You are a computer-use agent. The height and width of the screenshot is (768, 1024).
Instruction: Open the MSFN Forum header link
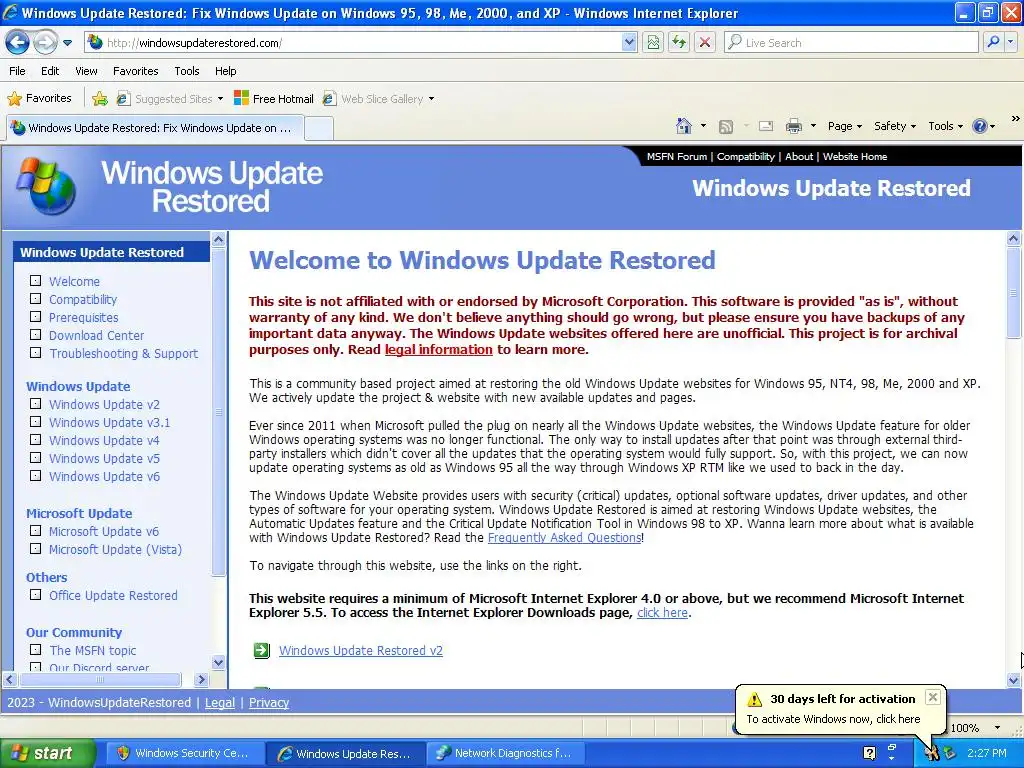point(677,157)
